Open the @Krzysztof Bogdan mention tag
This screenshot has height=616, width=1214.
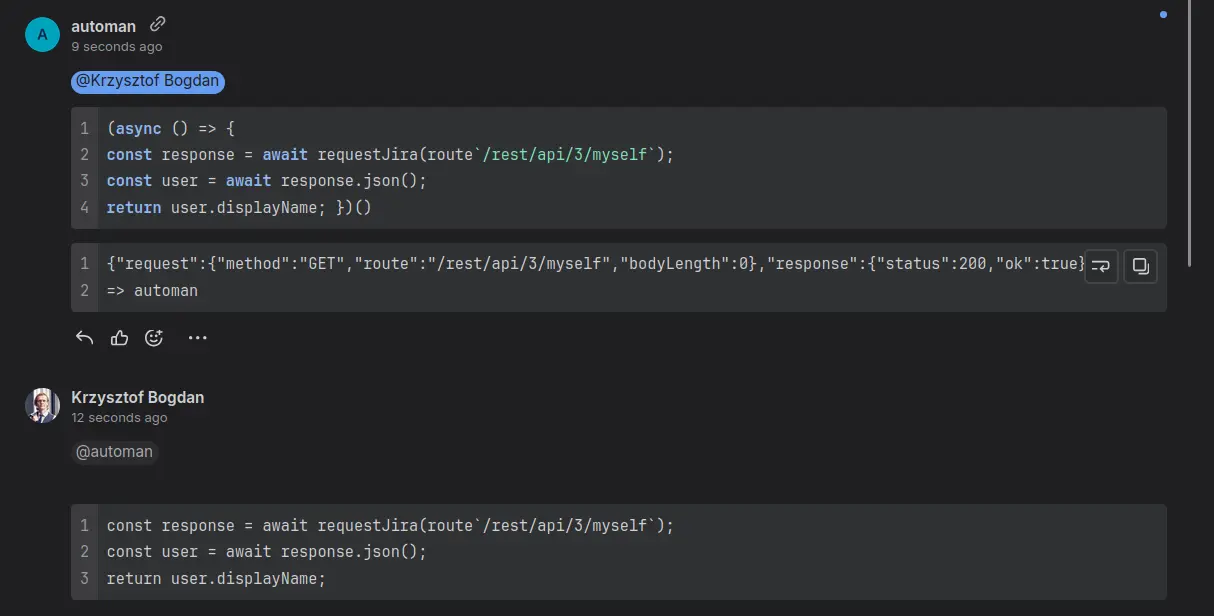[148, 81]
